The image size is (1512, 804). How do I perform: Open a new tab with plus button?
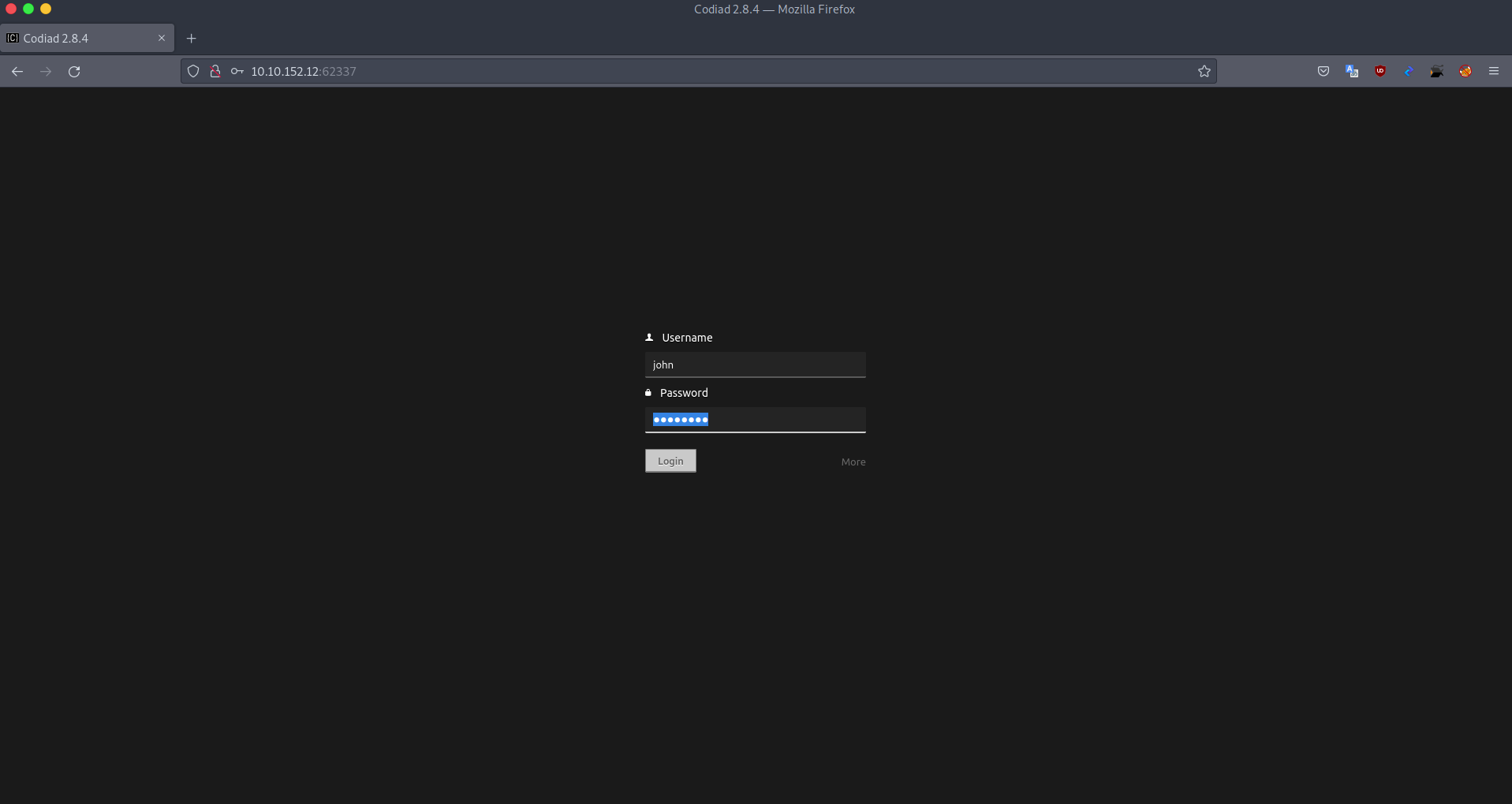coord(191,39)
